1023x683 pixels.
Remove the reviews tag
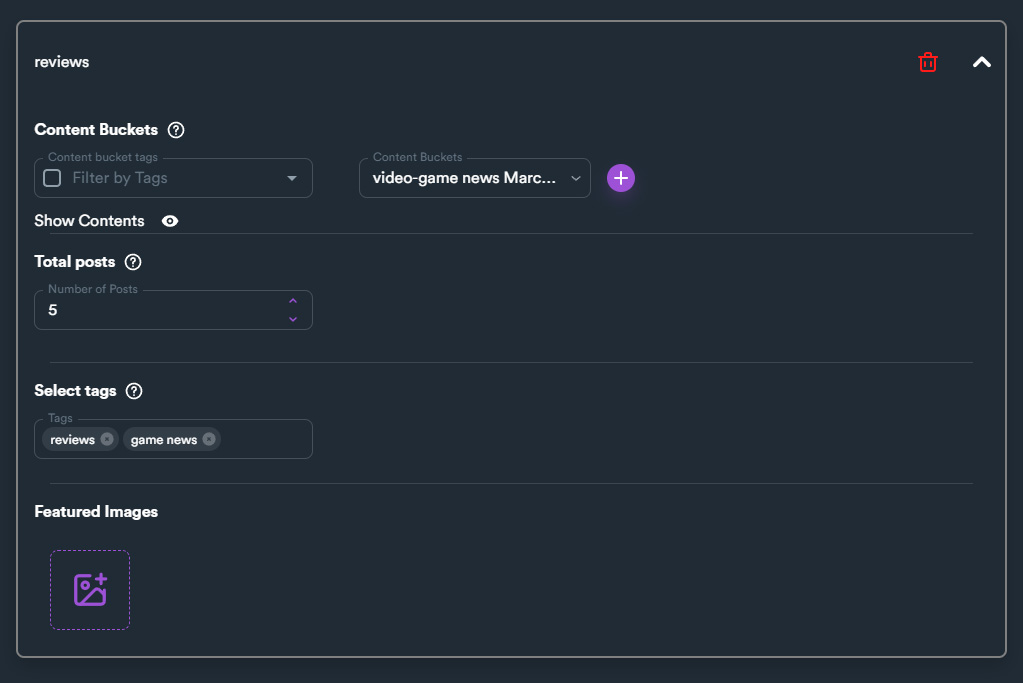107,439
